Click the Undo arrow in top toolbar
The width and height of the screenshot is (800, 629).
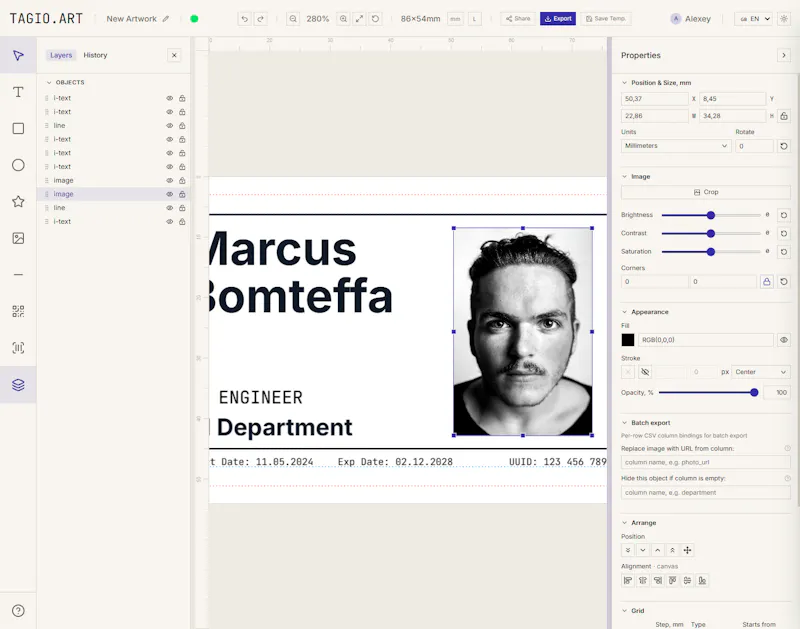(244, 19)
